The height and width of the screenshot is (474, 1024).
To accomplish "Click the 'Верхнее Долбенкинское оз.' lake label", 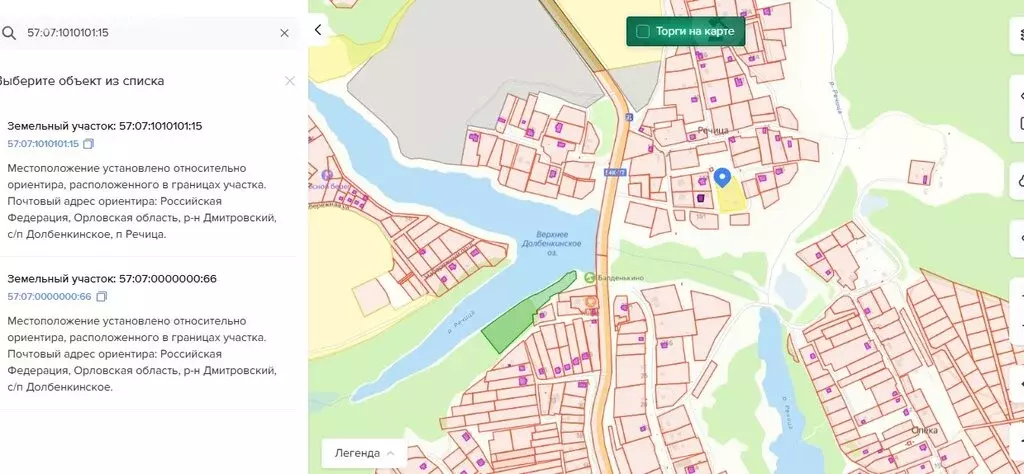I will 551,244.
